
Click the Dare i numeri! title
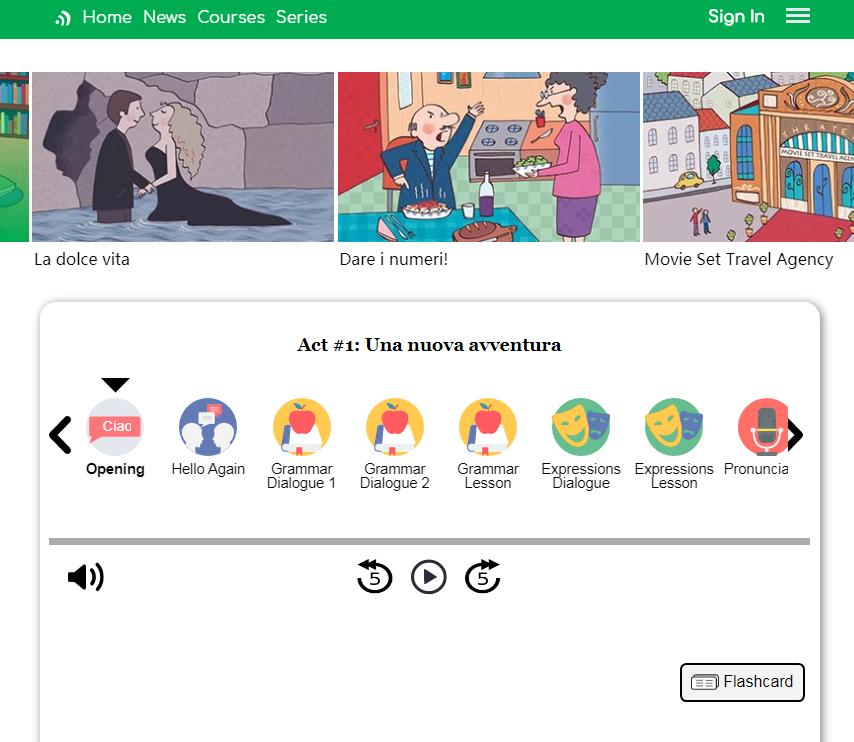tap(393, 259)
